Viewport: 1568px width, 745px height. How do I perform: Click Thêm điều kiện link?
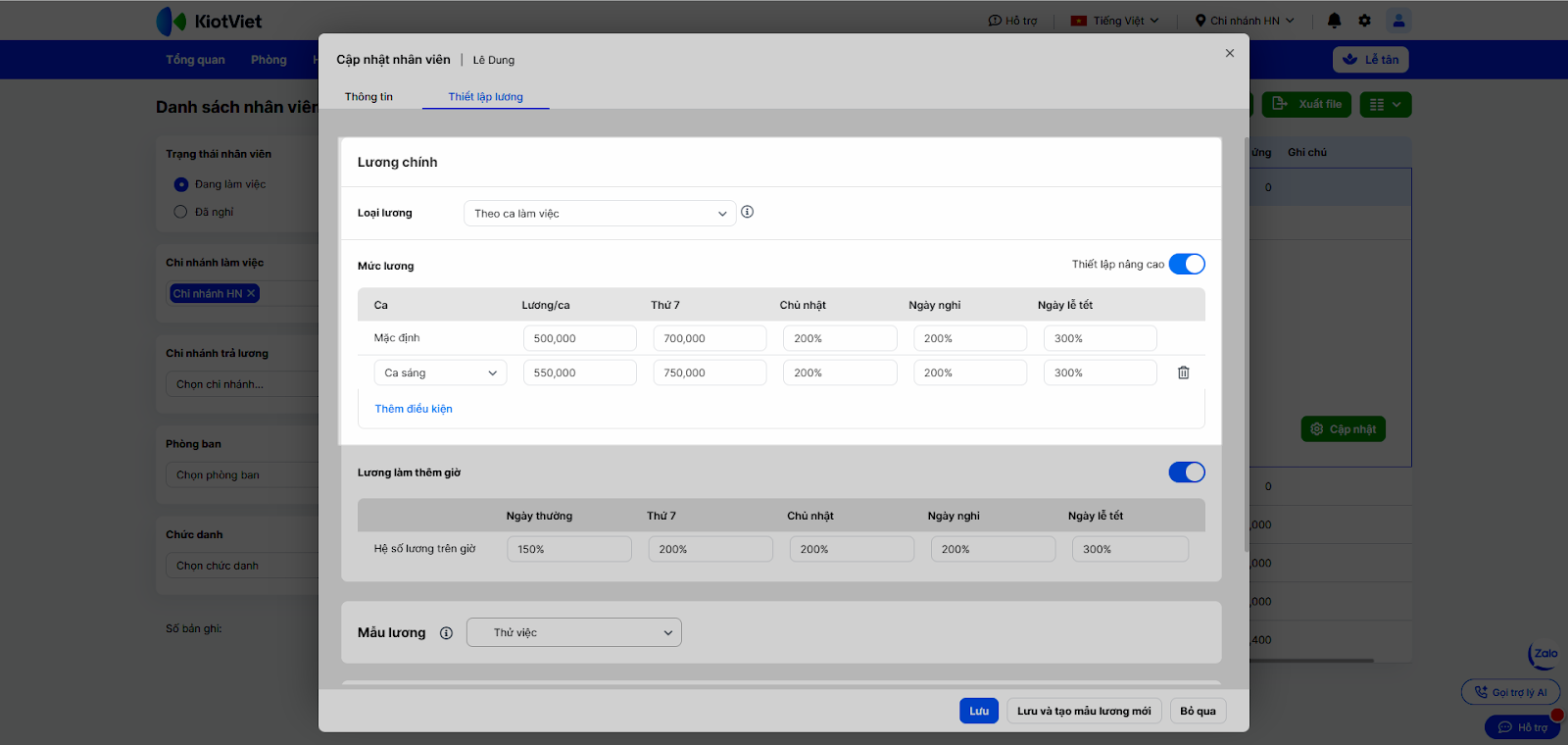(x=414, y=409)
